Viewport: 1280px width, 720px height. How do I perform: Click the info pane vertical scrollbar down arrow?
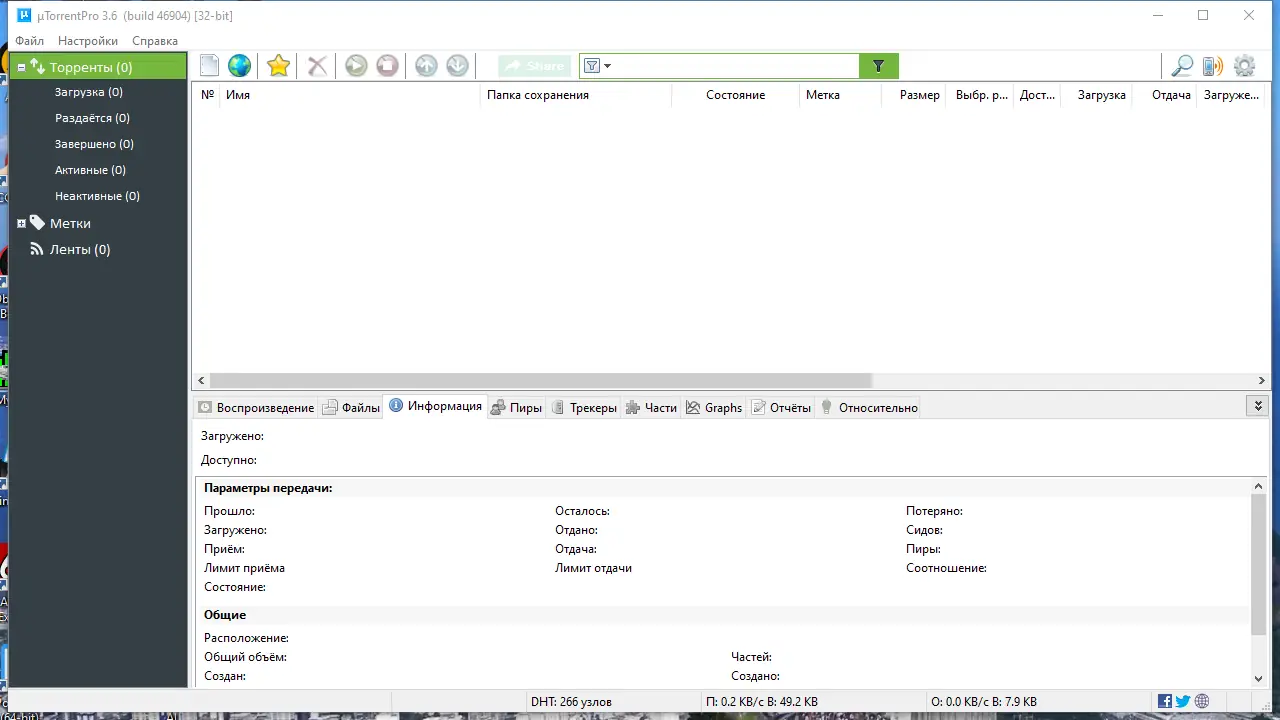(1259, 679)
